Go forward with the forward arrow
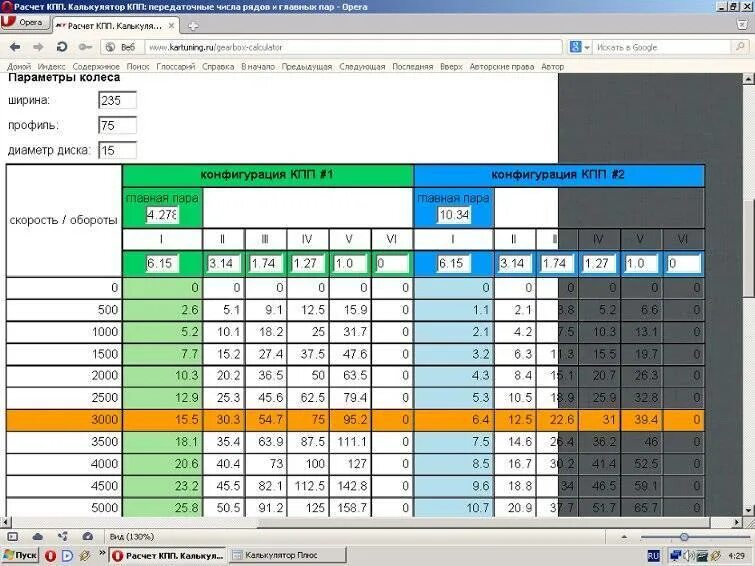The height and width of the screenshot is (566, 755). (38, 47)
